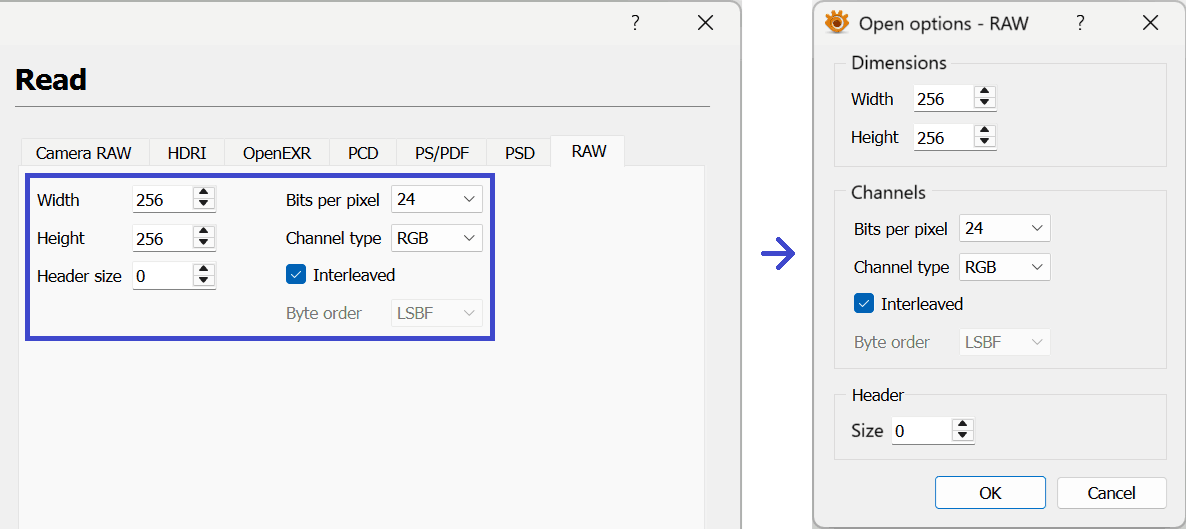Decrease Header Size in Open options
The height and width of the screenshot is (529, 1186).
[x=963, y=437]
